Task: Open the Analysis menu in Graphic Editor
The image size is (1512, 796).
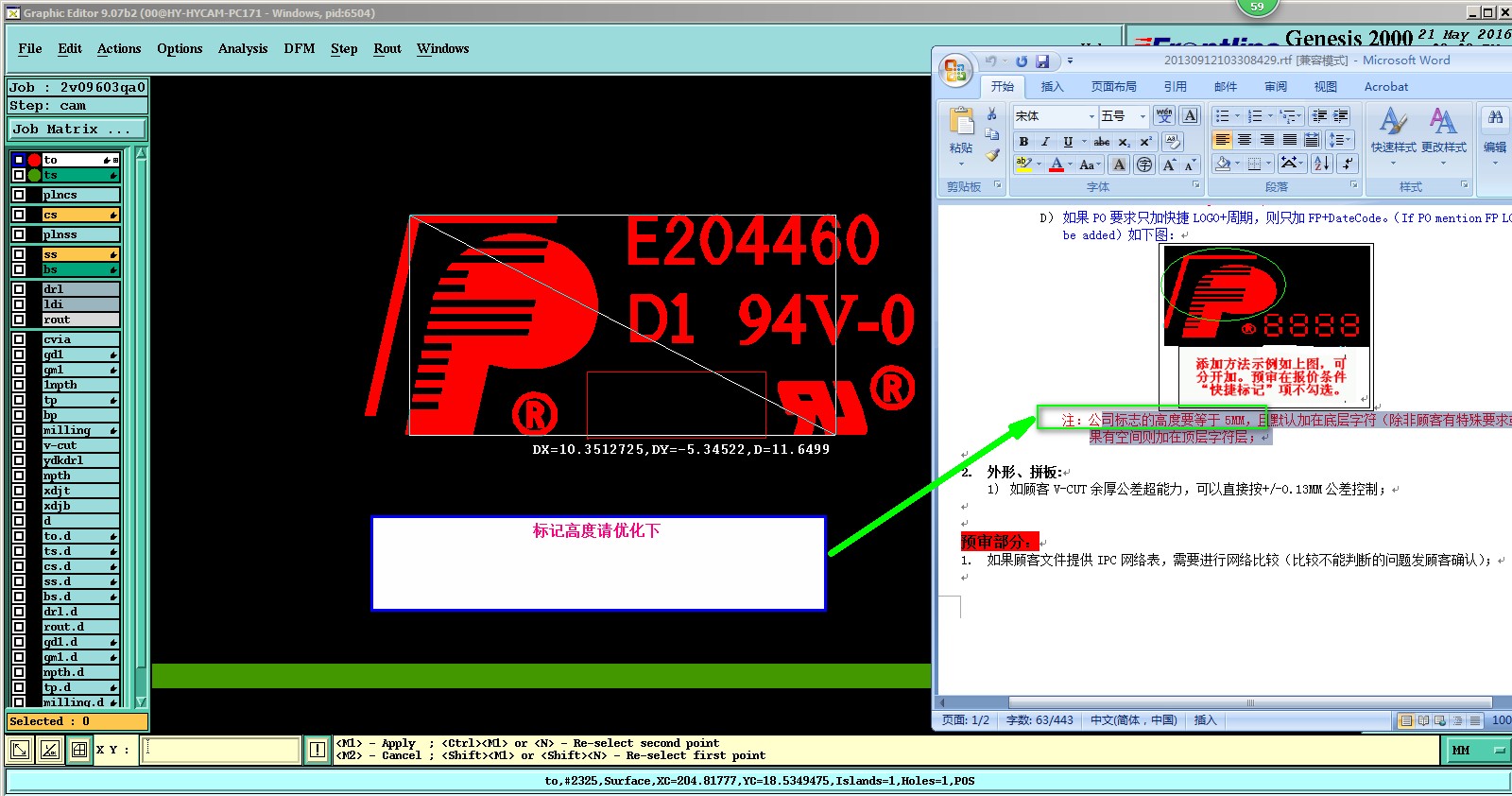Action: [x=243, y=48]
